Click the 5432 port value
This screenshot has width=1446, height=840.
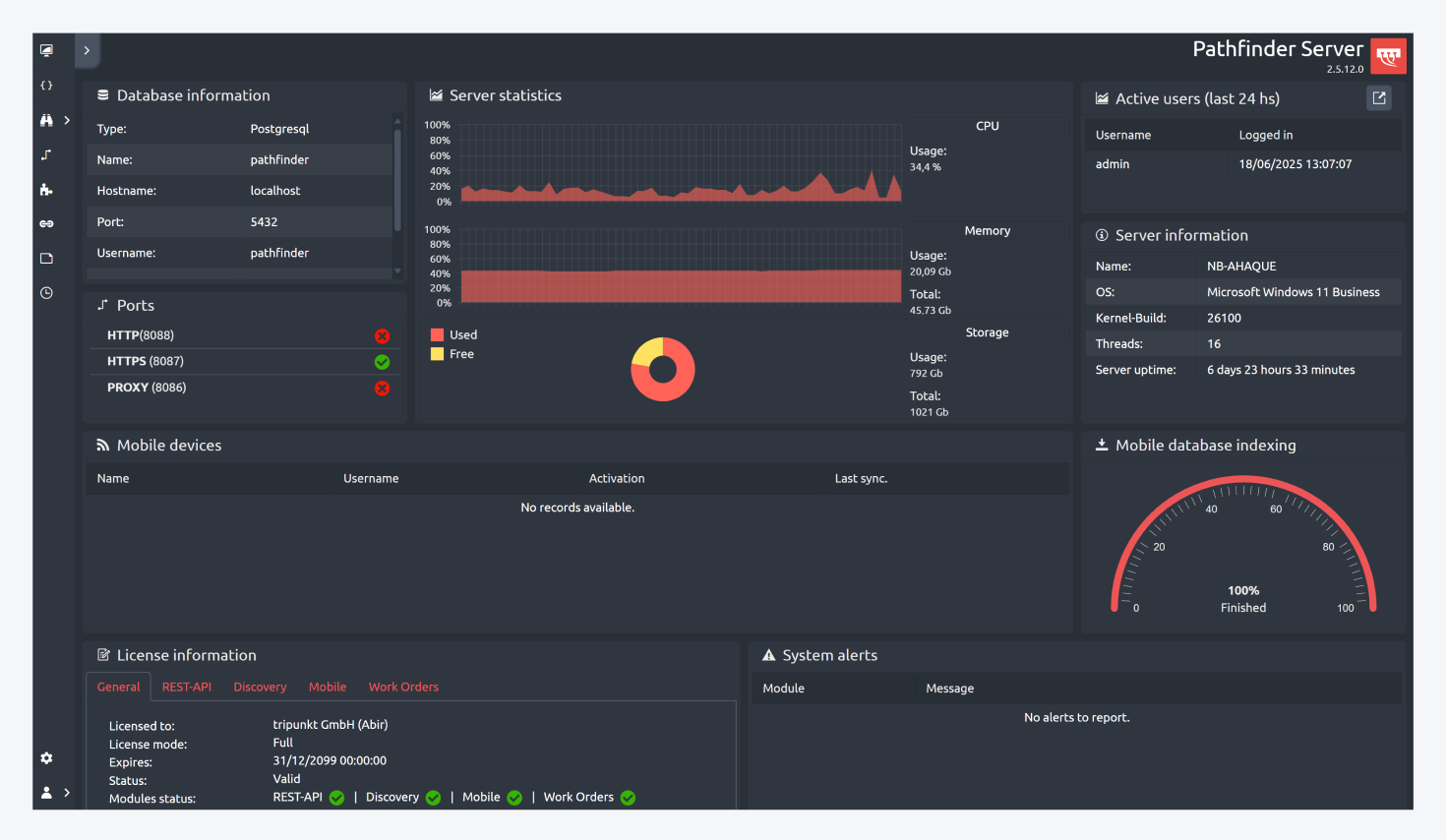(264, 222)
